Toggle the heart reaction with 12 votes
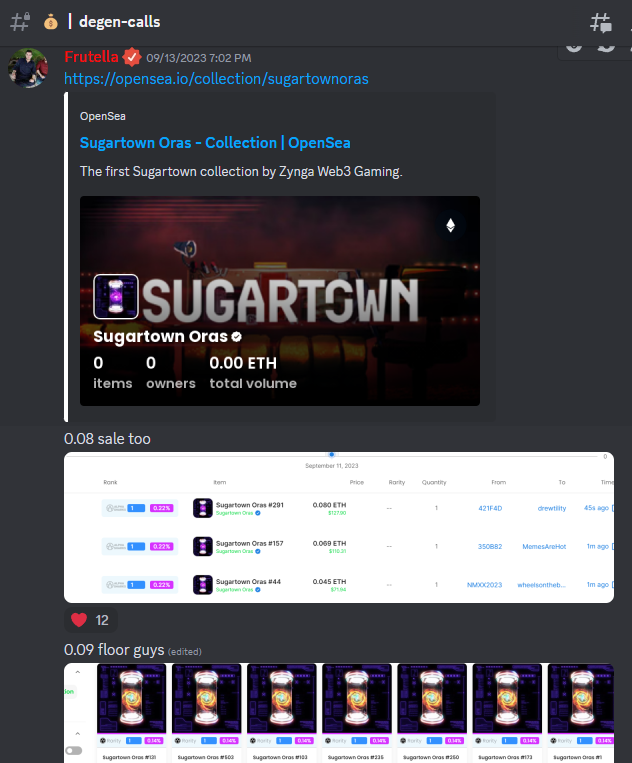Screen dimensions: 632x763 click(90, 620)
